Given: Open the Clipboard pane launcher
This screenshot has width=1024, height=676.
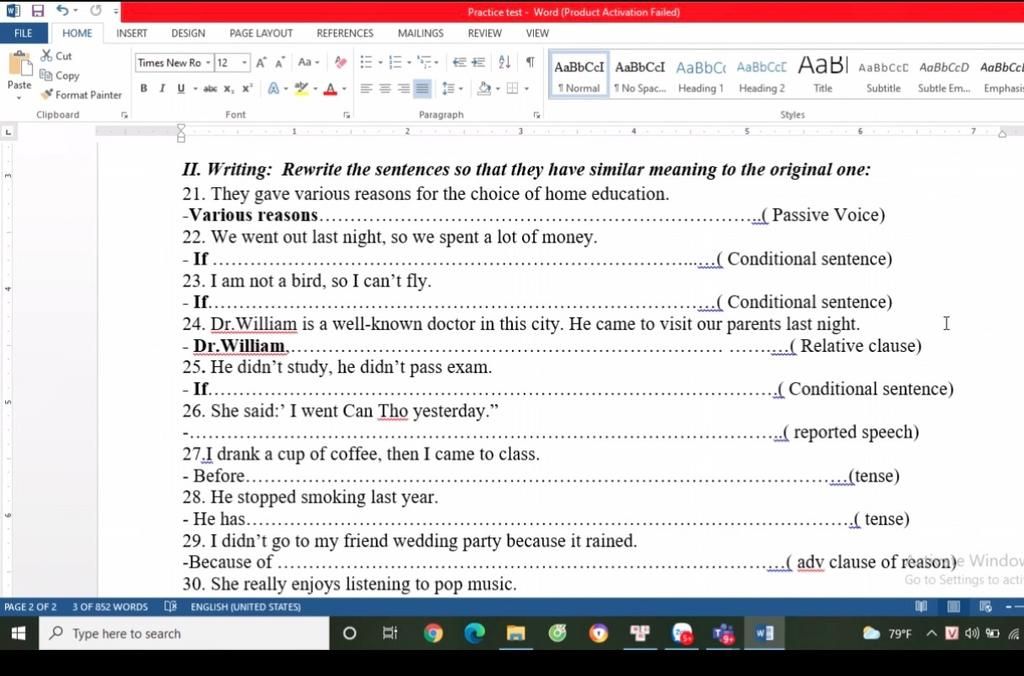Looking at the screenshot, I should 124,115.
